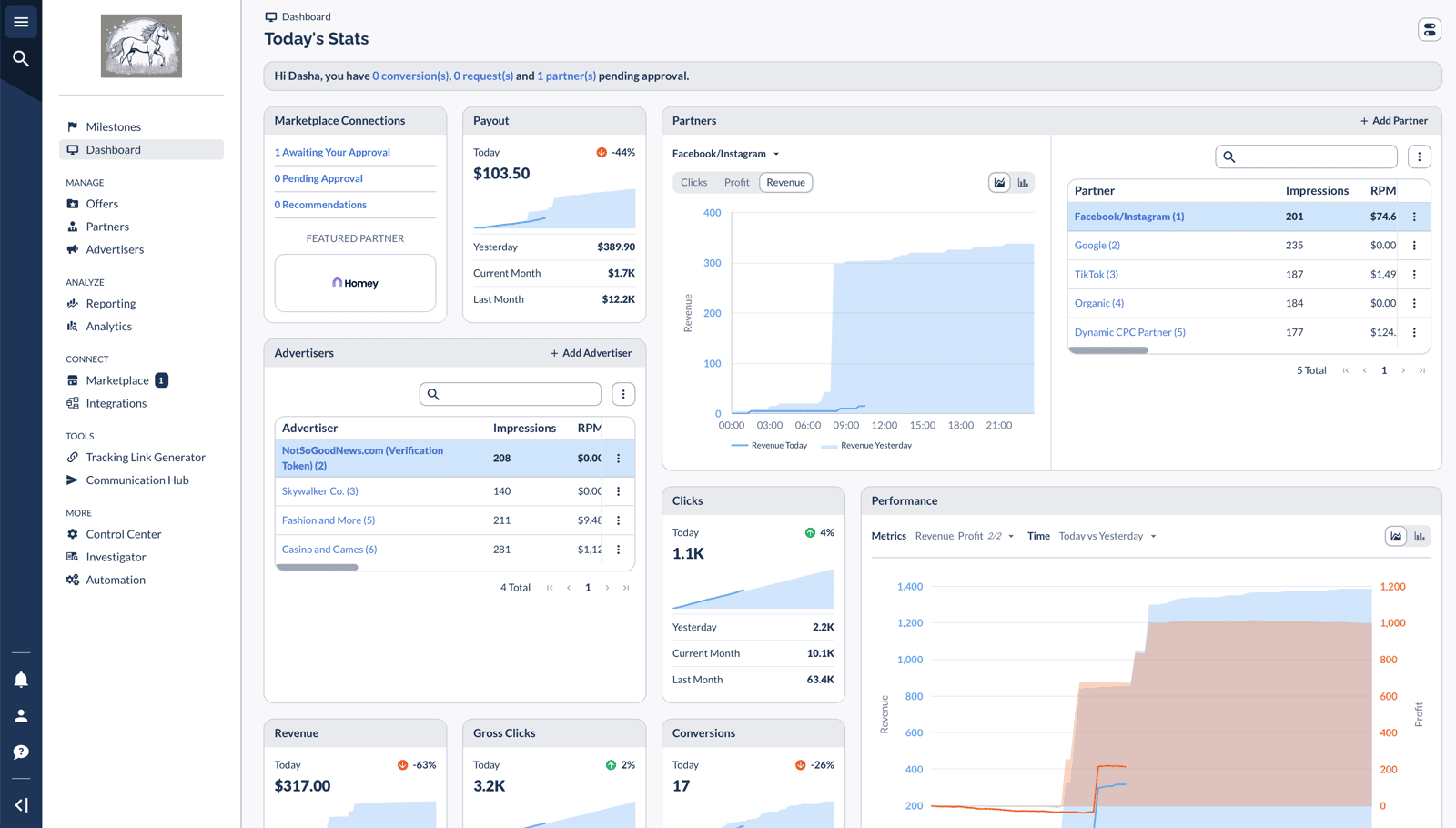Screen dimensions: 1456x828
Task: Open the hamburger menu icon
Action: [21, 22]
